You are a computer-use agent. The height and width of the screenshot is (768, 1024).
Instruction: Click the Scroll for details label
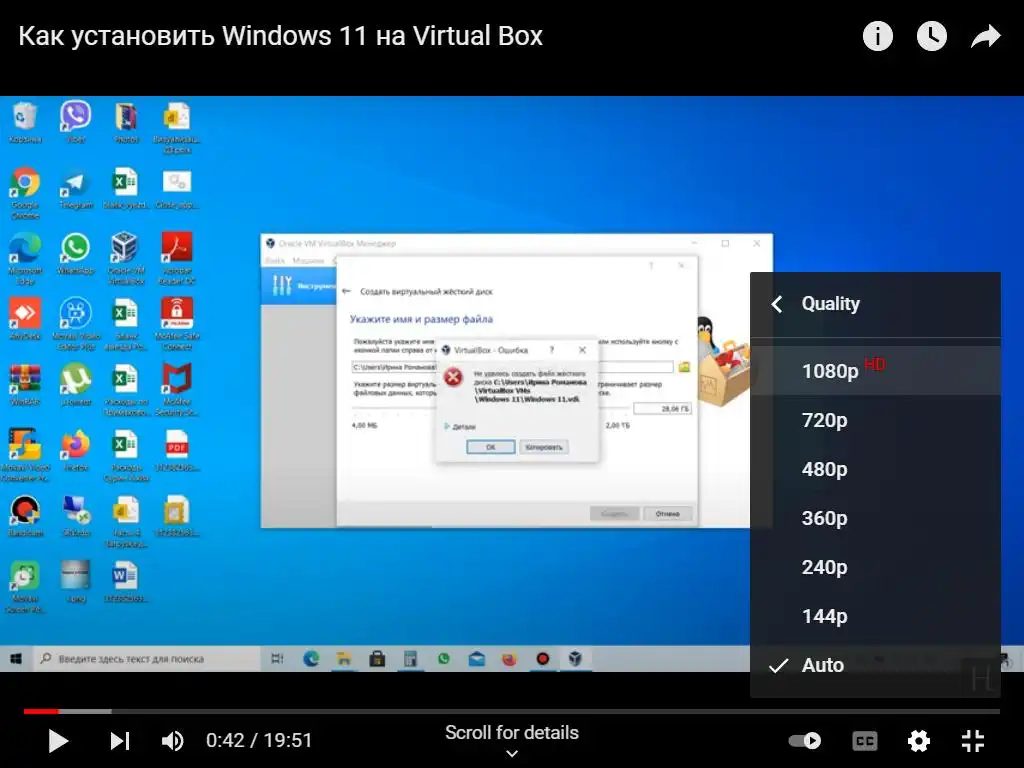[x=512, y=733]
